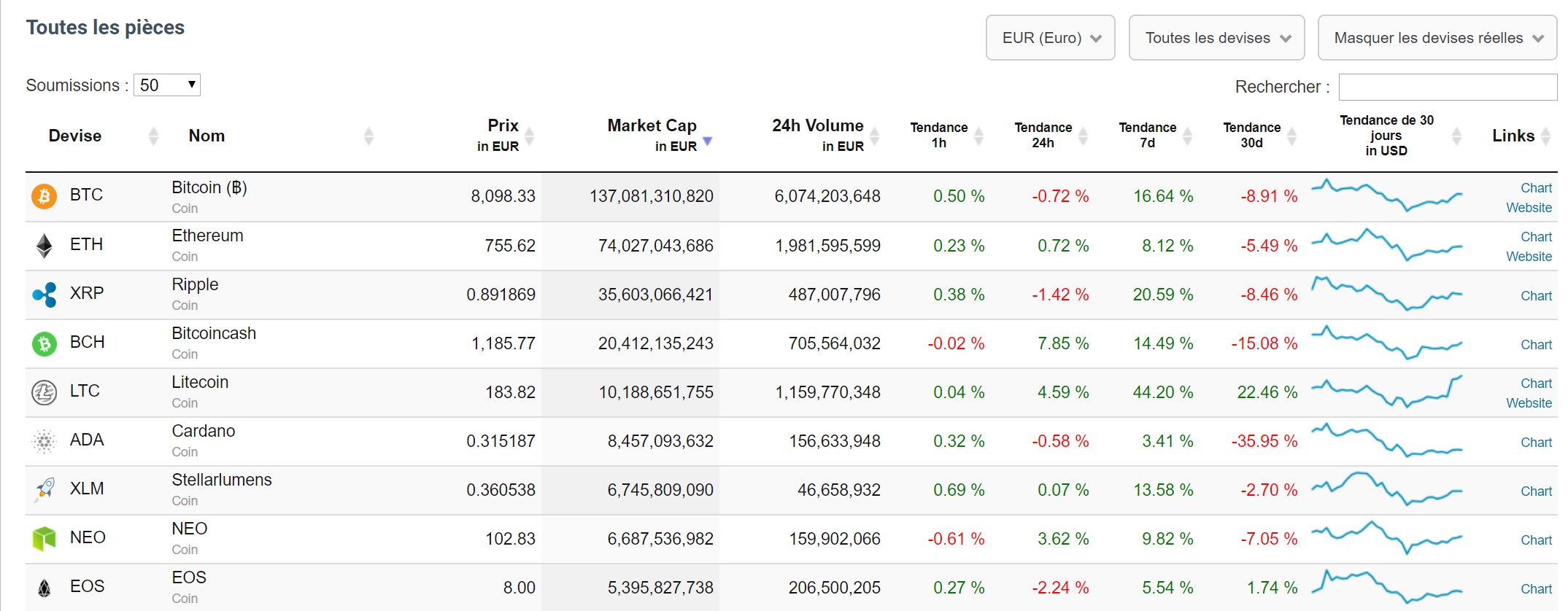This screenshot has width=1568, height=611.
Task: Click the Cardano ADA logo icon
Action: tap(44, 441)
